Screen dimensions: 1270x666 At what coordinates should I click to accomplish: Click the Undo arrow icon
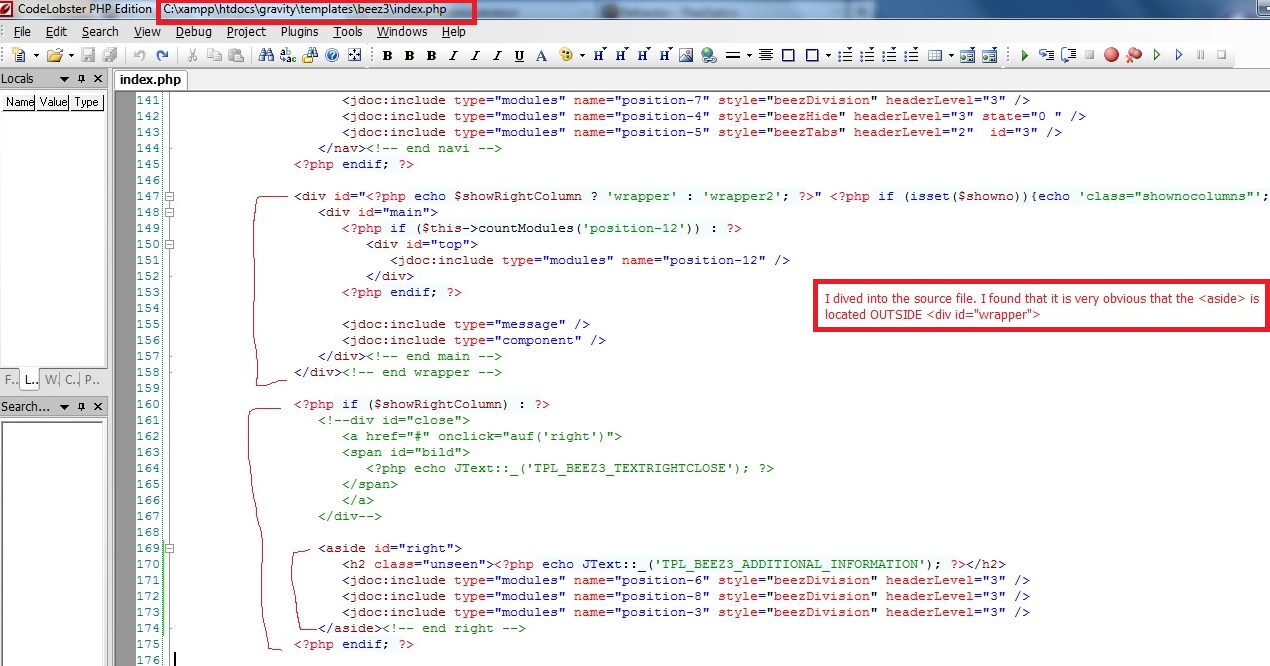click(x=139, y=55)
